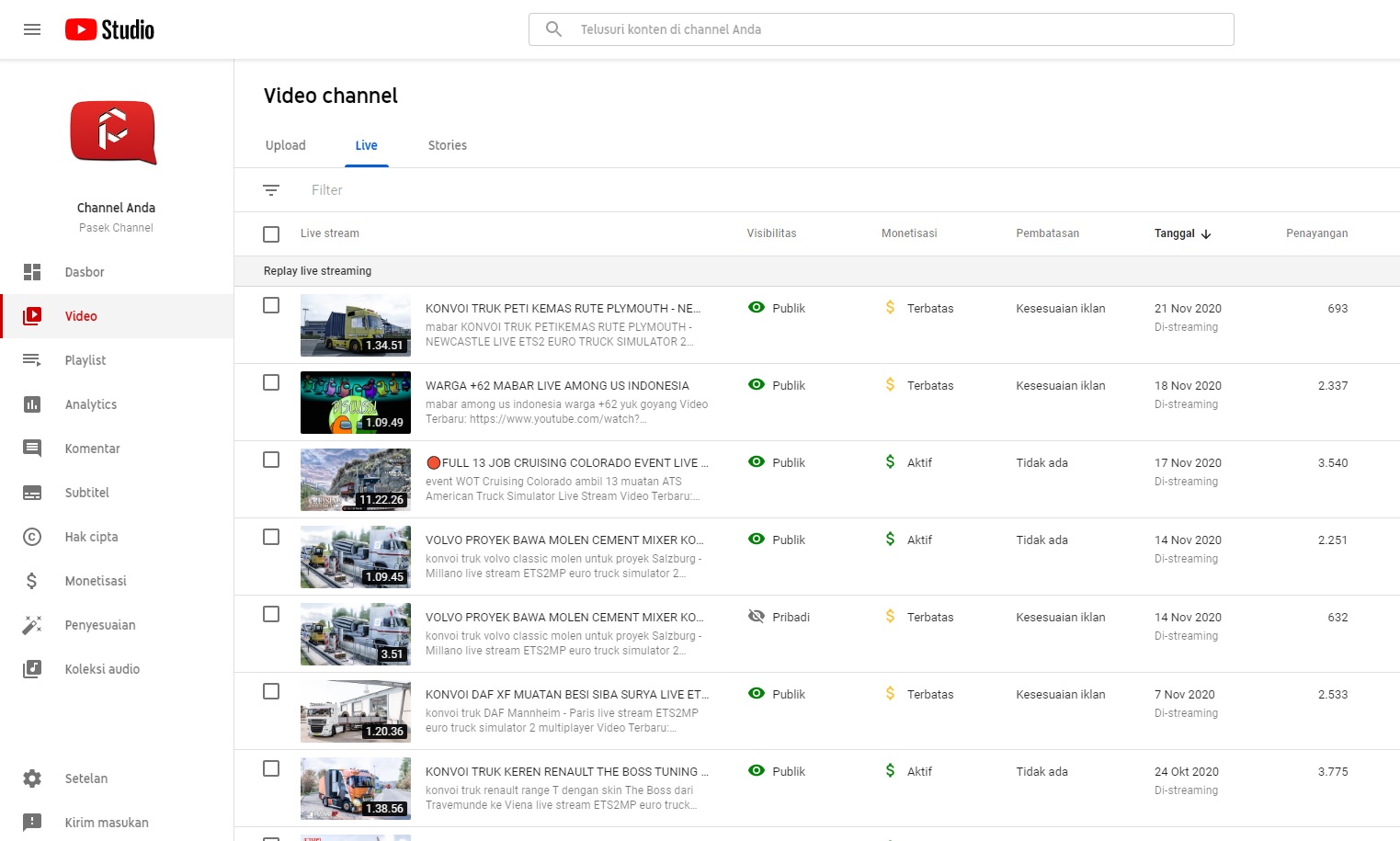Tick checkbox for FULL 13 JOB CRUISING COLORADO video
This screenshot has height=841, width=1400.
click(271, 460)
